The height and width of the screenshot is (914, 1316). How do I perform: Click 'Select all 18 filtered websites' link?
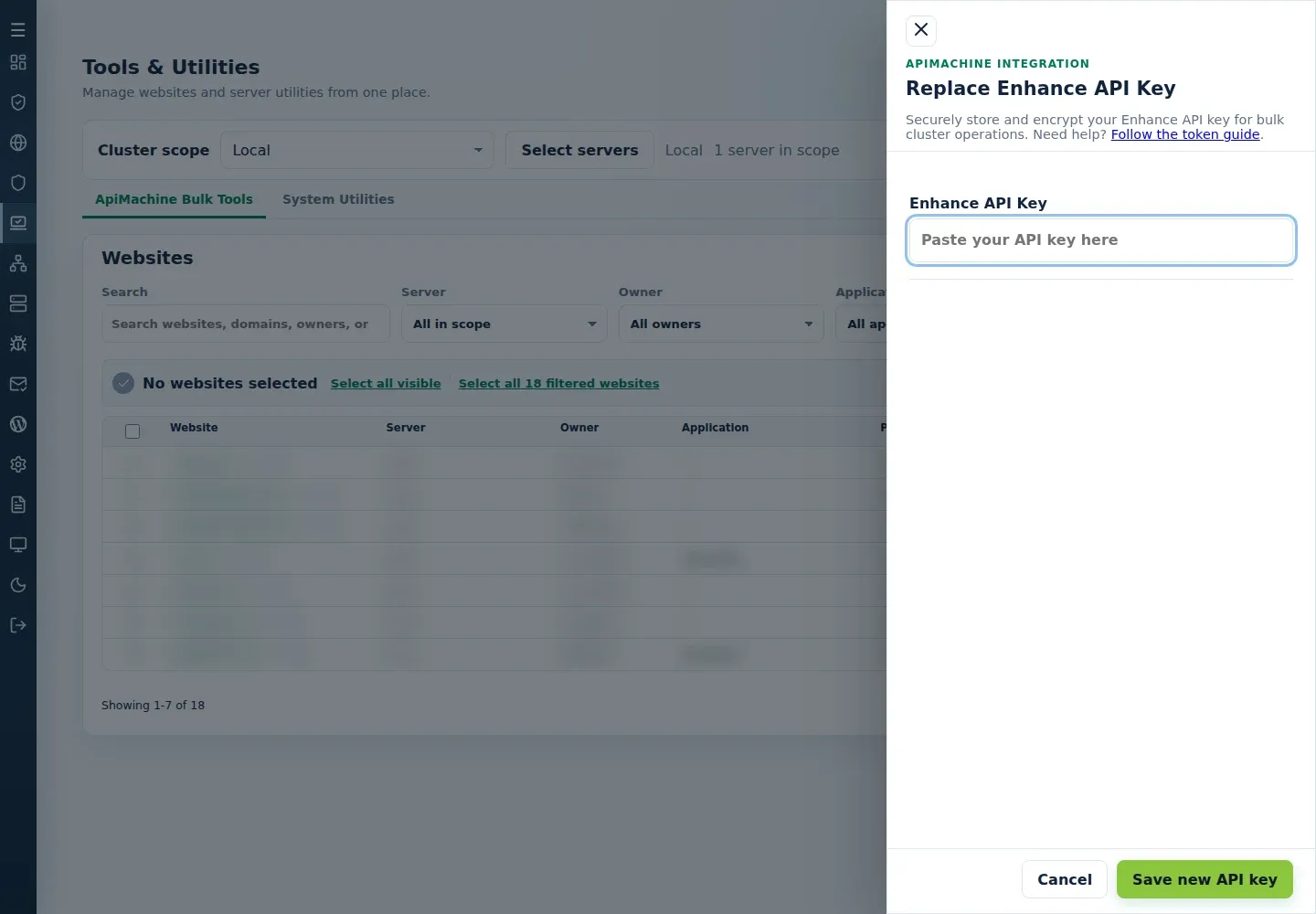click(x=558, y=384)
